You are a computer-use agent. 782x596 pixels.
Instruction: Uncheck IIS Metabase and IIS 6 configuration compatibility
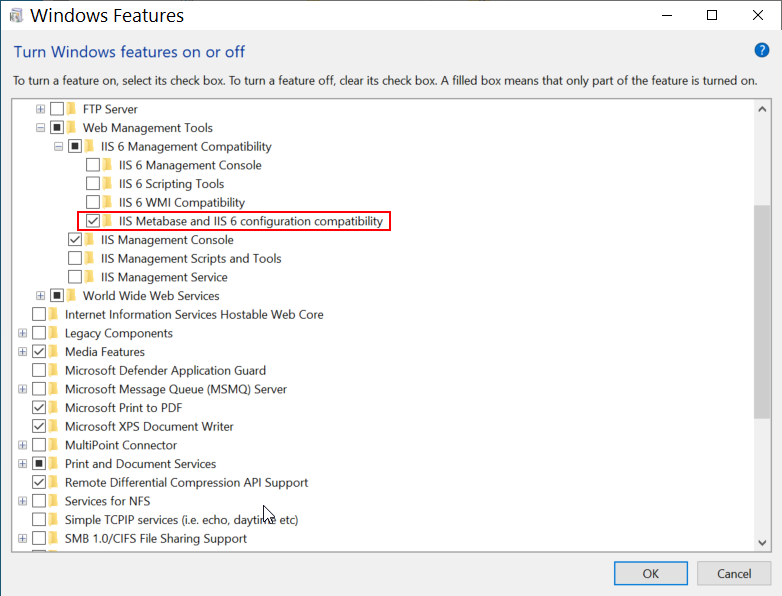pyautogui.click(x=93, y=221)
